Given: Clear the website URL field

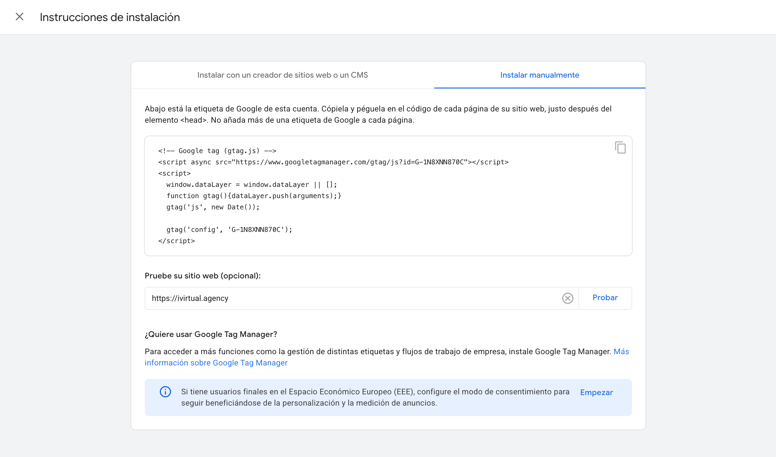Looking at the screenshot, I should [567, 298].
